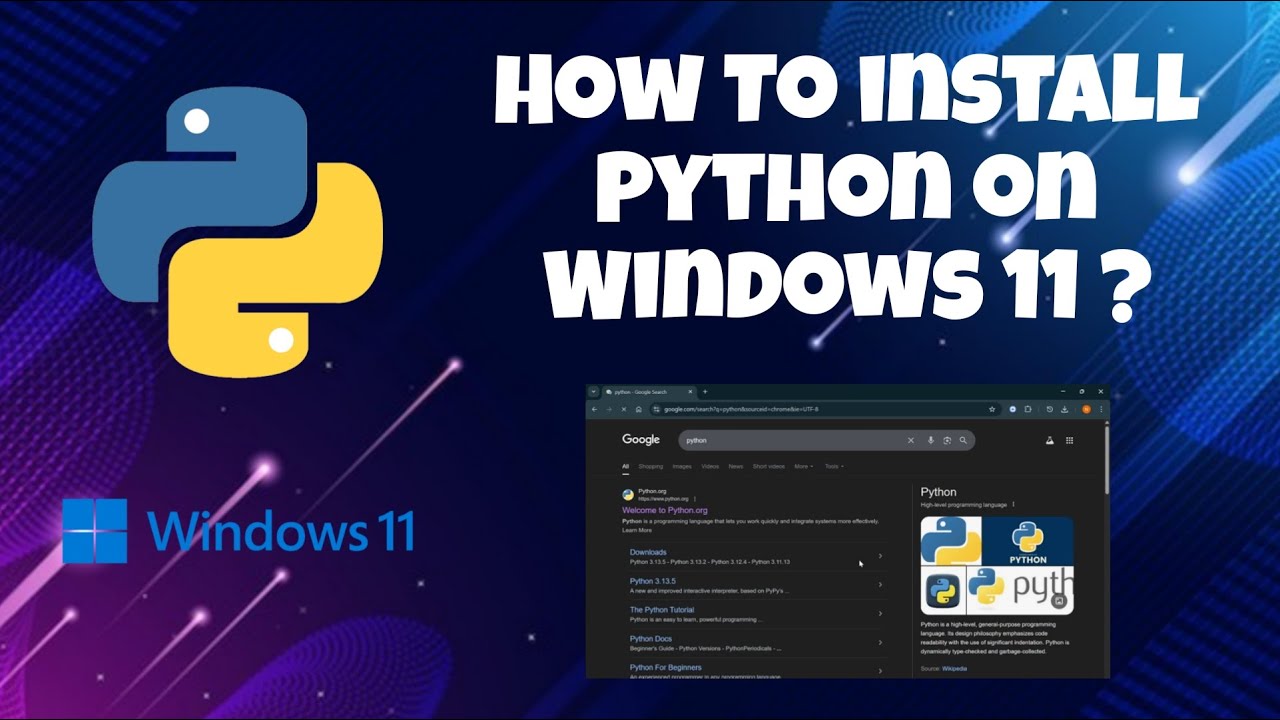Viewport: 1280px width, 720px height.
Task: Open the Downloads sitelink
Action: pos(648,552)
